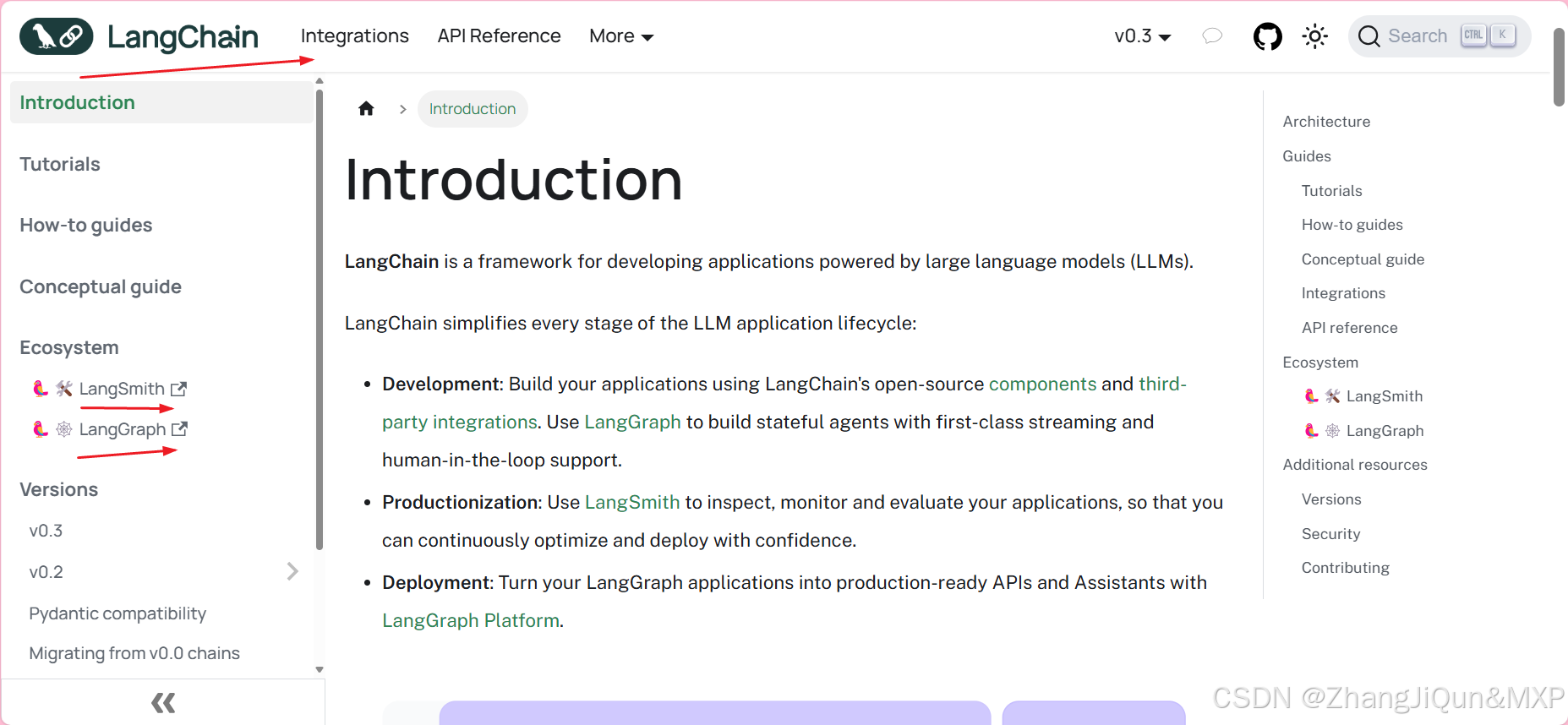Viewport: 1568px width, 725px height.
Task: Click the page vertical scrollbar thumb
Action: 1559,66
